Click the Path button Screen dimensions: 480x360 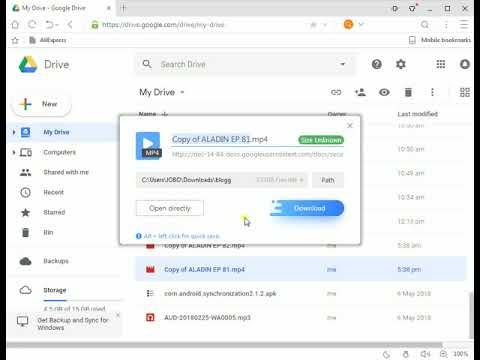point(328,180)
